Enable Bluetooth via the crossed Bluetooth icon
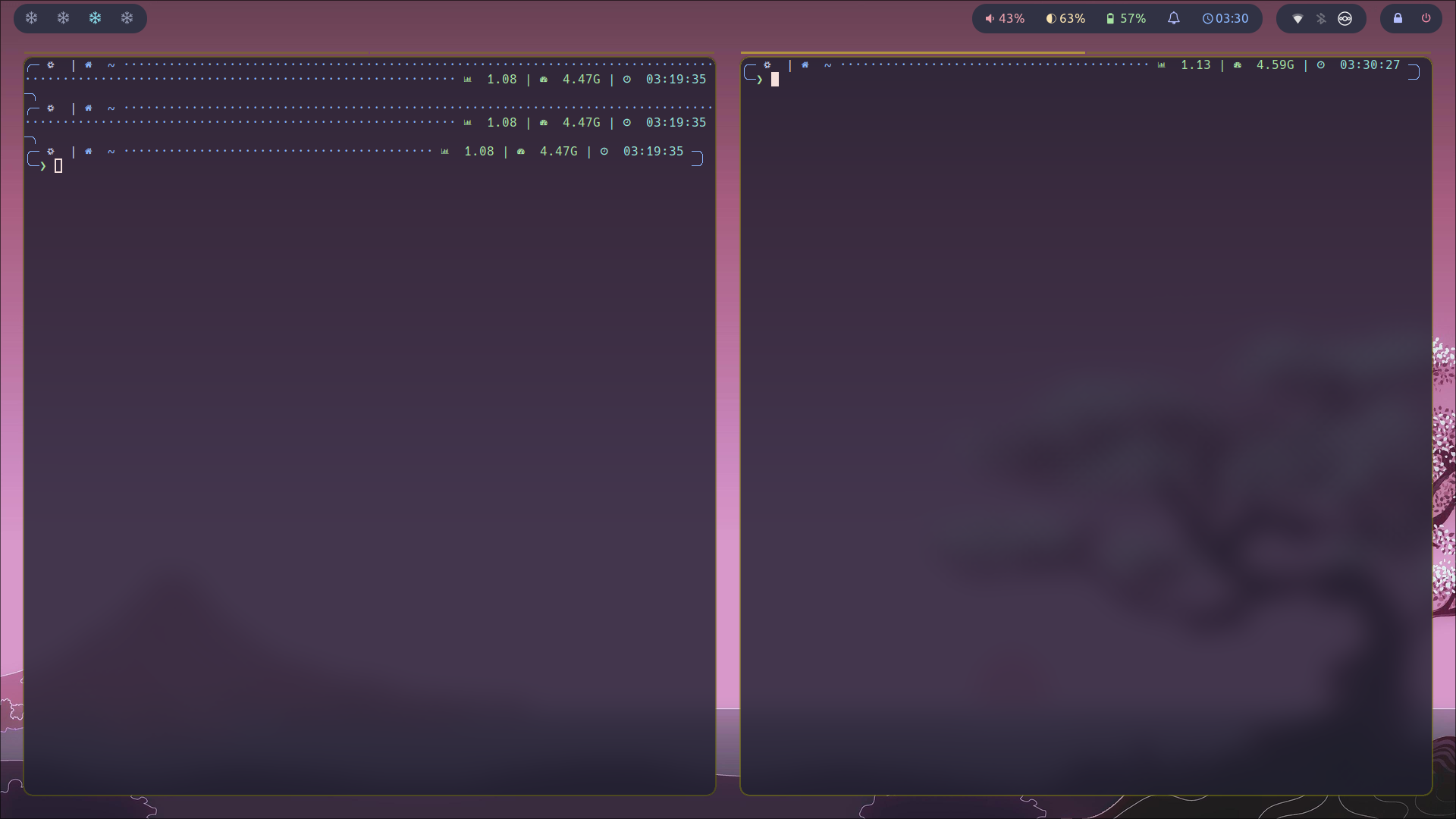Image resolution: width=1456 pixels, height=819 pixels. point(1322,17)
